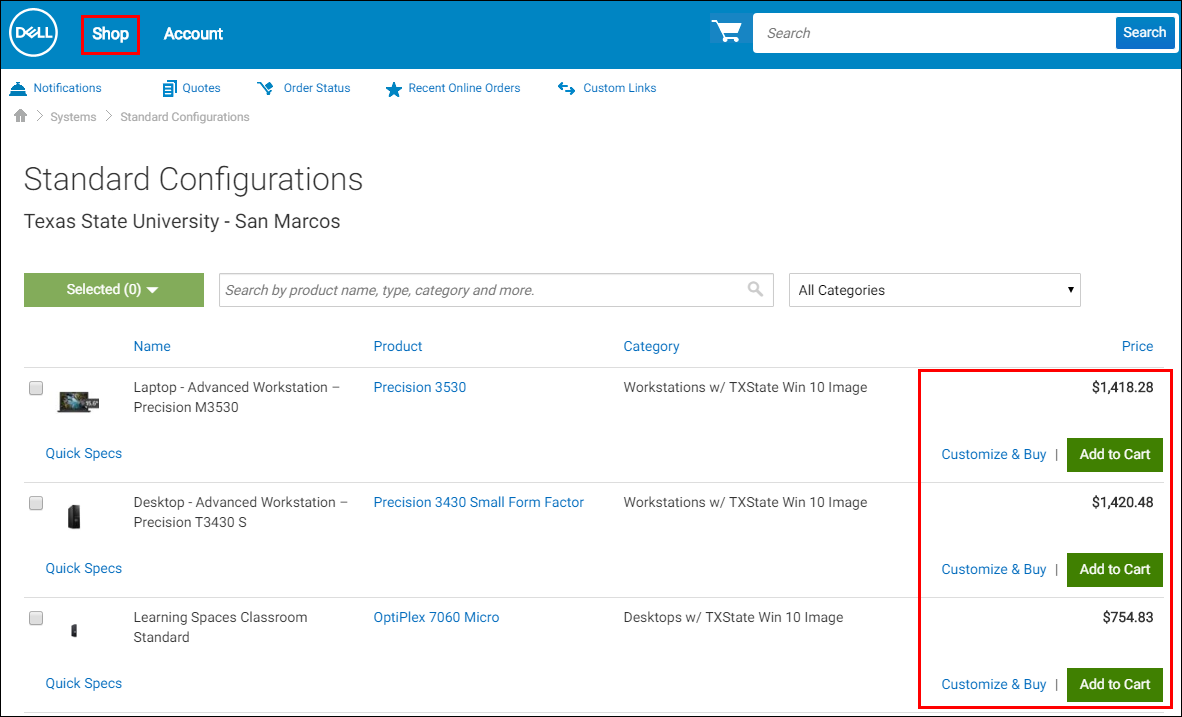Screen dimensions: 1182x717
Task: Check the Precision M3530 laptop checkbox
Action: 36,388
